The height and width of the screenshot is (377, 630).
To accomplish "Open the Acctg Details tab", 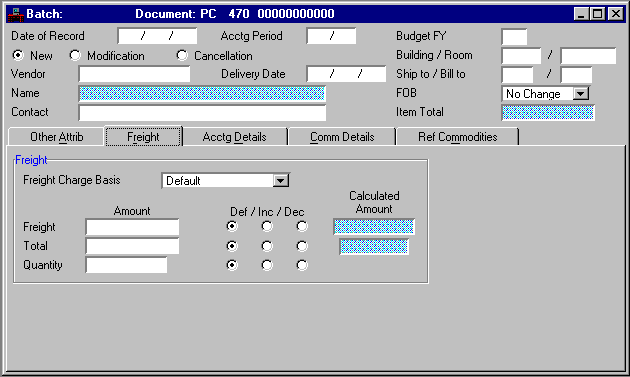I will click(x=235, y=137).
